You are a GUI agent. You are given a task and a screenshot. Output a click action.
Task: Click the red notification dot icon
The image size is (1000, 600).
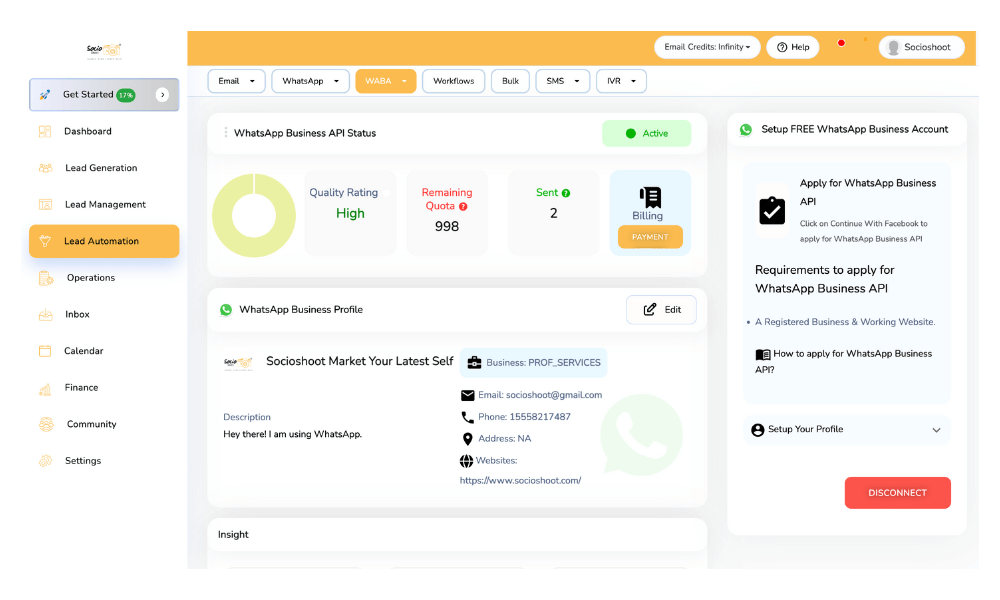(841, 43)
